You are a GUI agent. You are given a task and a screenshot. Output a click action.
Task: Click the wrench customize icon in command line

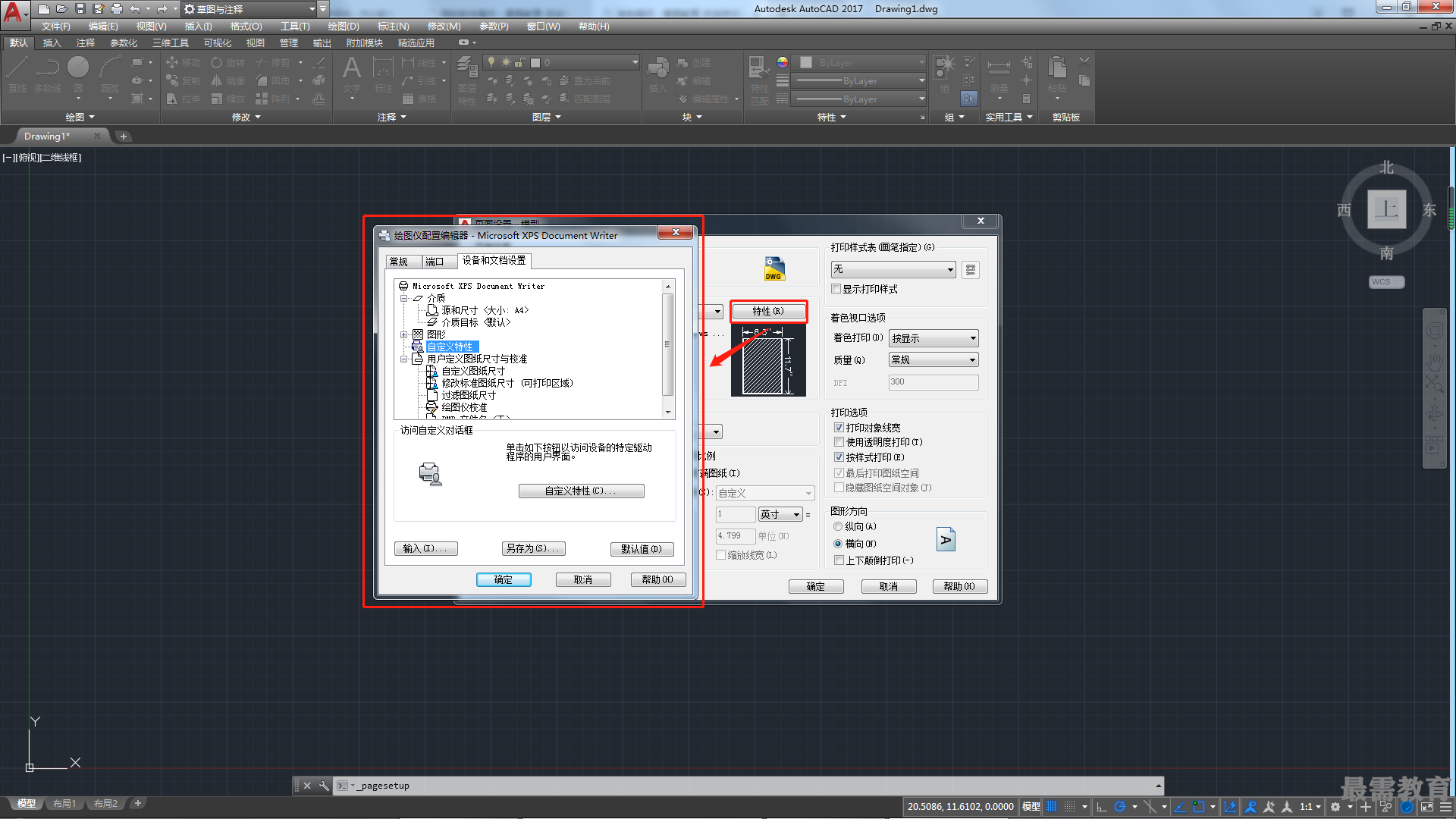click(323, 786)
